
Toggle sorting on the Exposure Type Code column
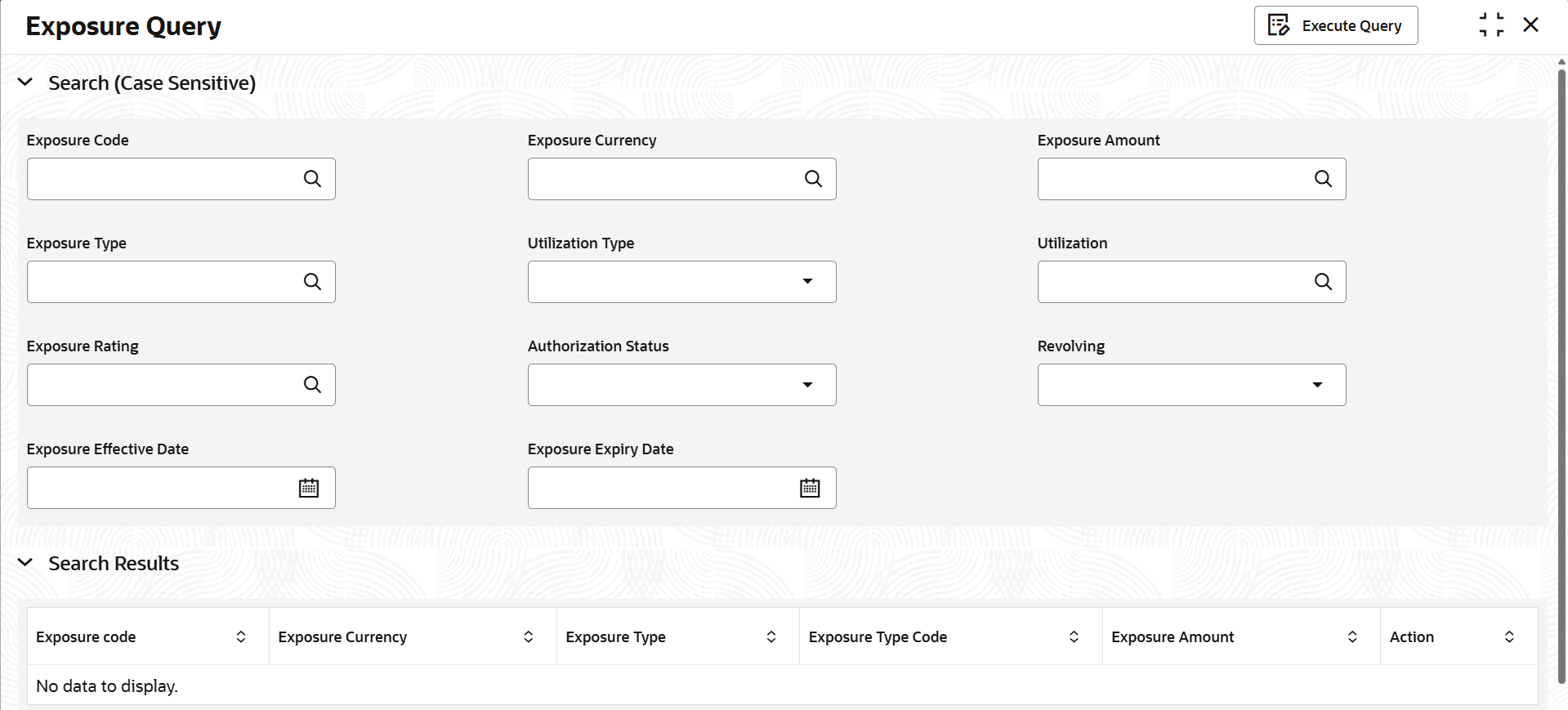pos(1074,637)
